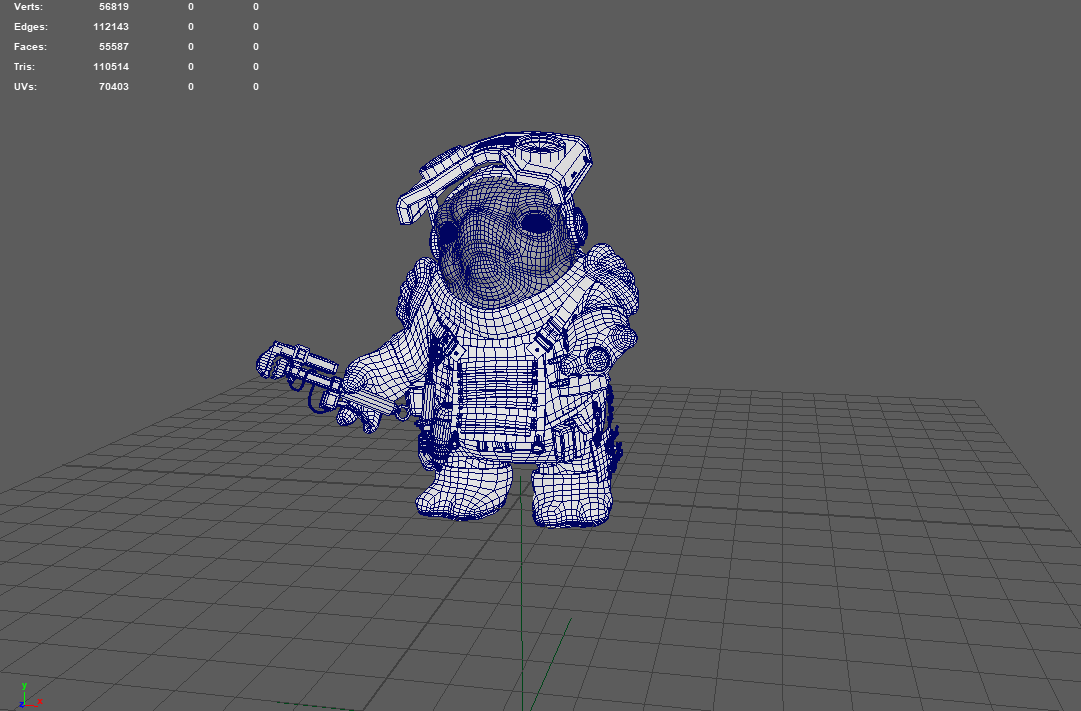Click the UVs label in the HUD
The height and width of the screenshot is (711, 1081).
26,87
